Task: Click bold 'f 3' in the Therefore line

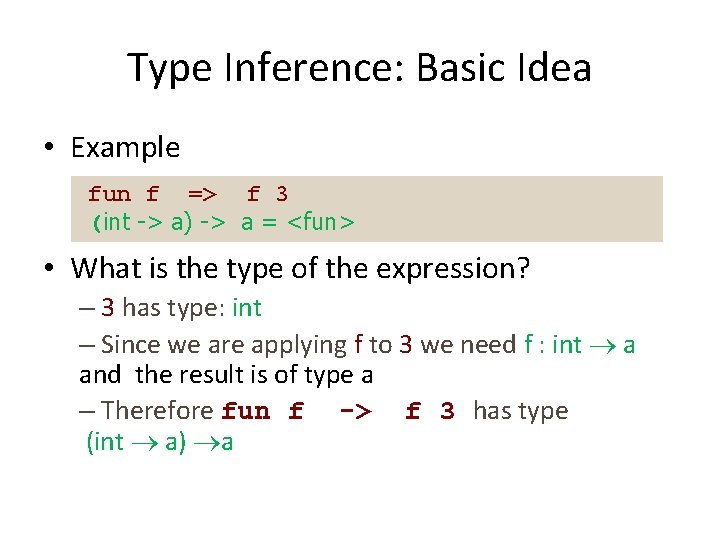Action: pos(430,411)
